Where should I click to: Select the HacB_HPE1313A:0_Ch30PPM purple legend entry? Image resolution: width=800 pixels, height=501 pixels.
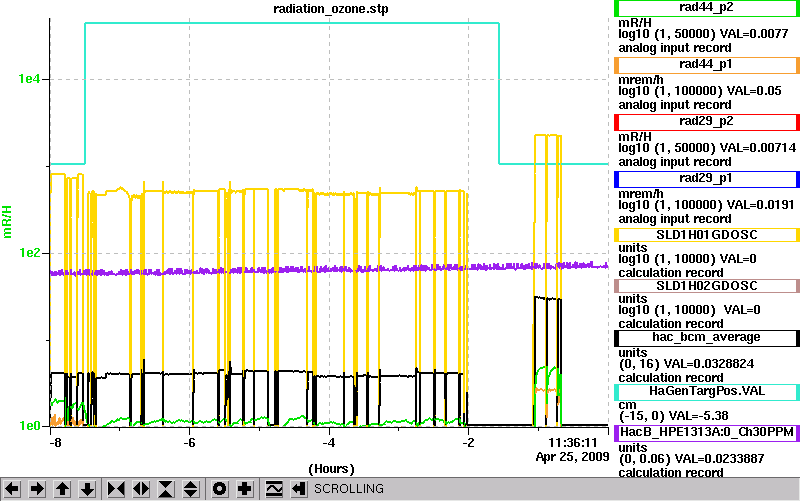pyautogui.click(x=707, y=433)
